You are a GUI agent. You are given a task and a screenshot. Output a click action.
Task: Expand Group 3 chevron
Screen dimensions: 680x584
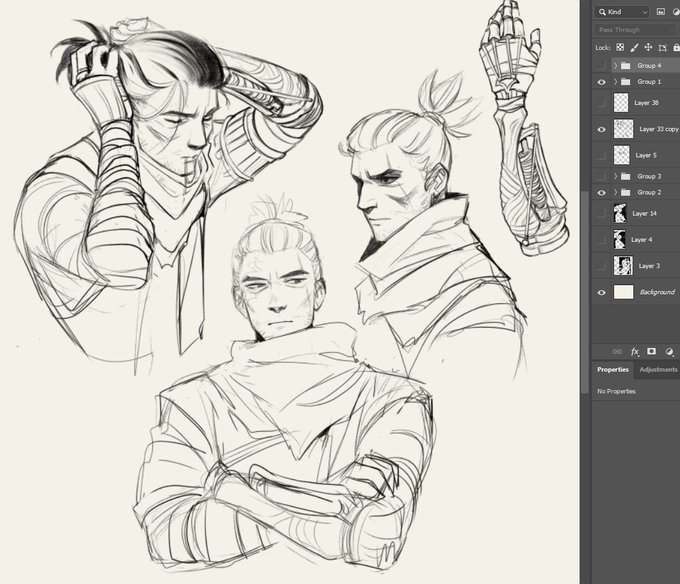(615, 176)
